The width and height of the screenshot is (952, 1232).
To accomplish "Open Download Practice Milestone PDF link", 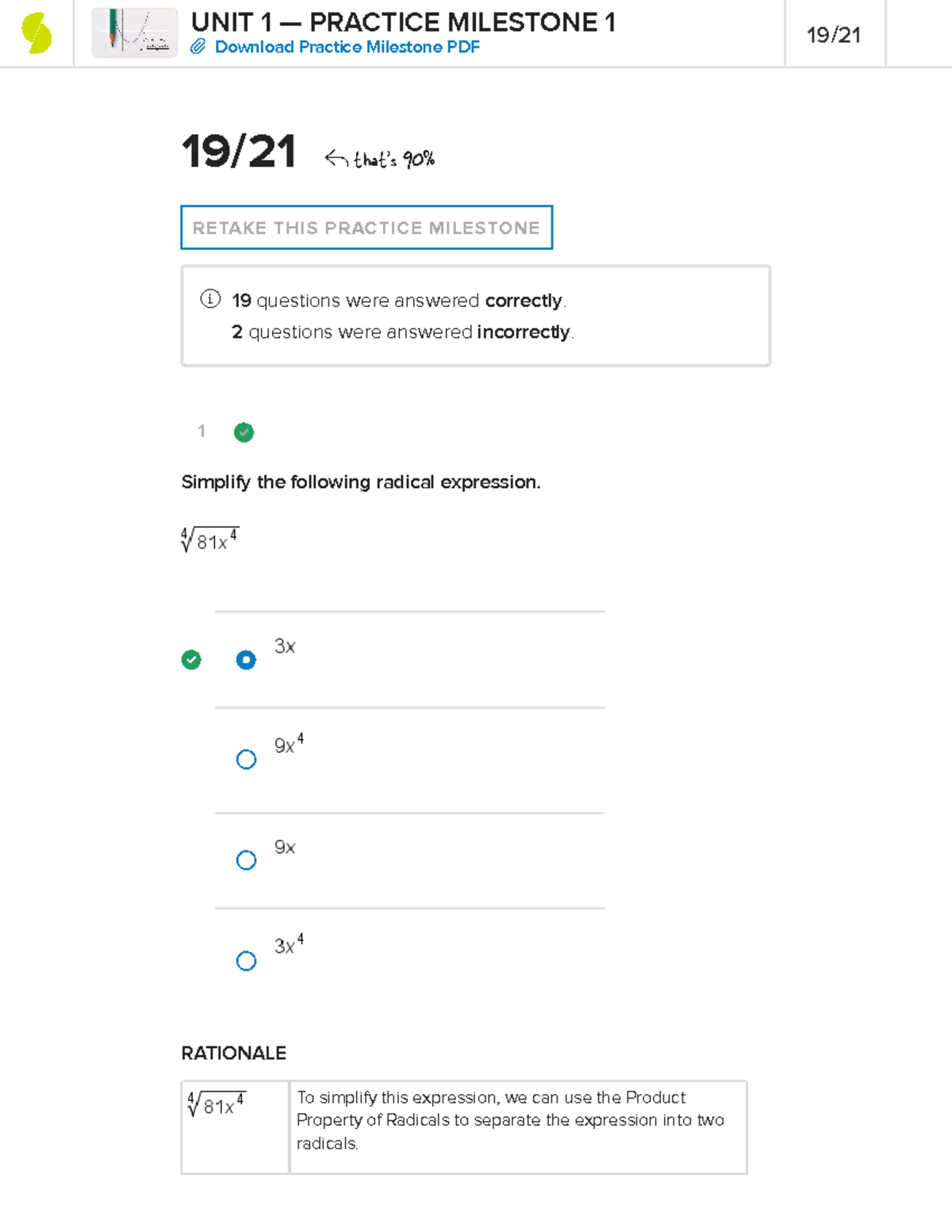I will click(x=347, y=47).
